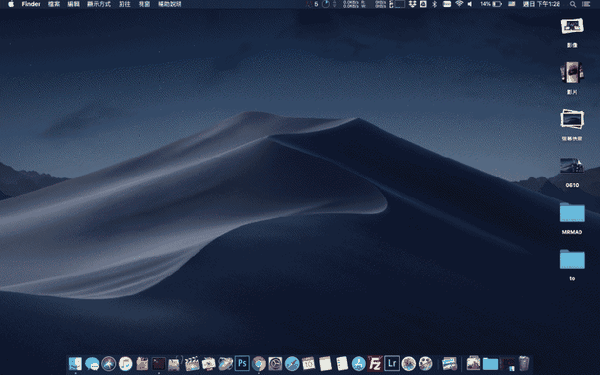
Task: Open the 編輯 (Edit) menu
Action: coord(73,4)
